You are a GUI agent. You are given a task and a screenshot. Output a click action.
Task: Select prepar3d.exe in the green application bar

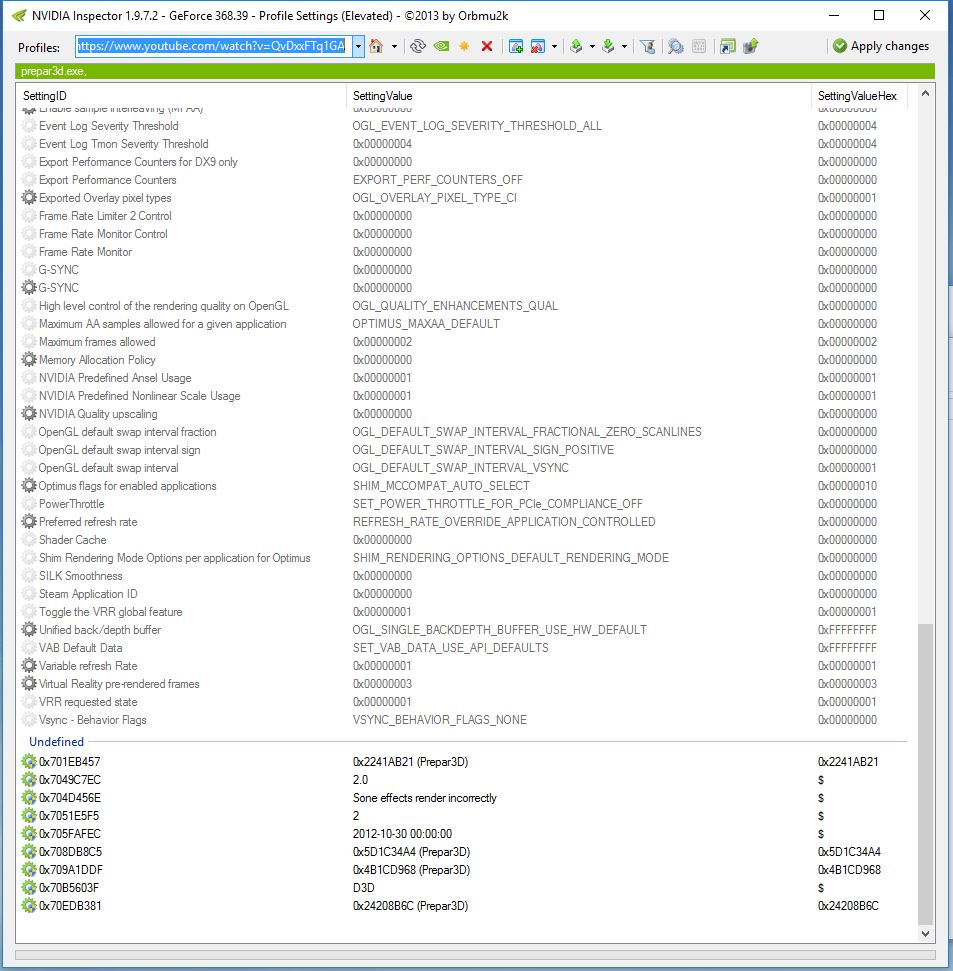pyautogui.click(x=54, y=71)
